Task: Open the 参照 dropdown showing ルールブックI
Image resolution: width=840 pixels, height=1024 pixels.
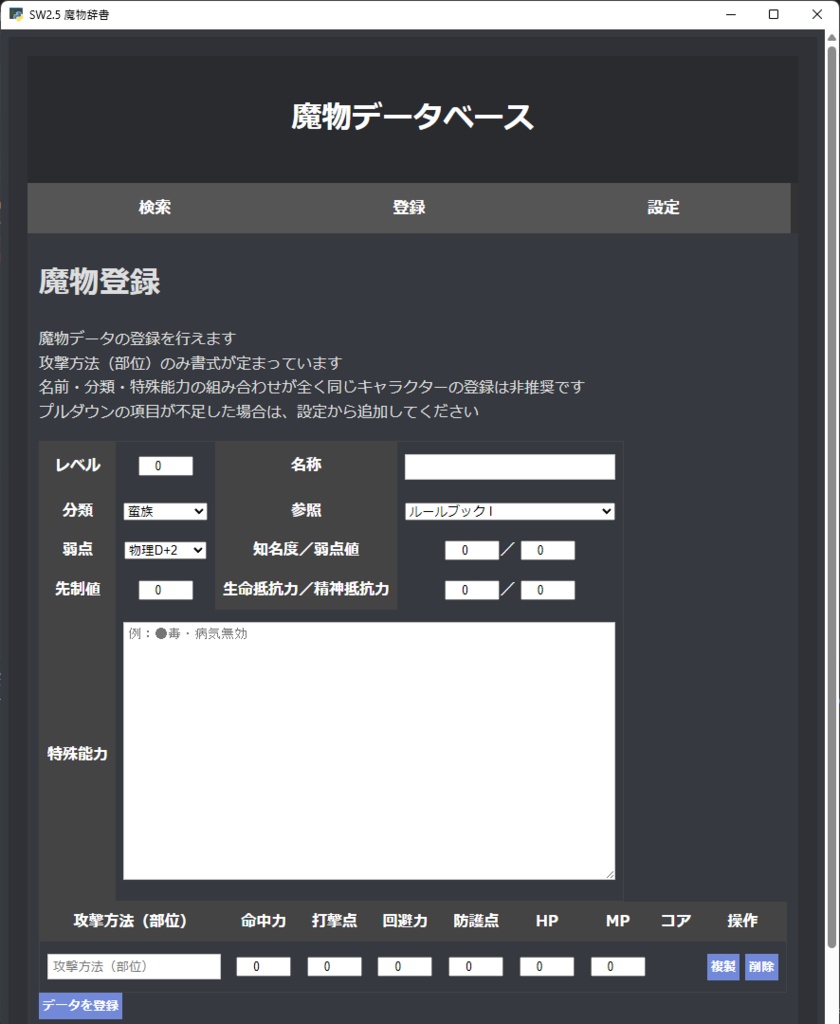Action: [x=510, y=511]
